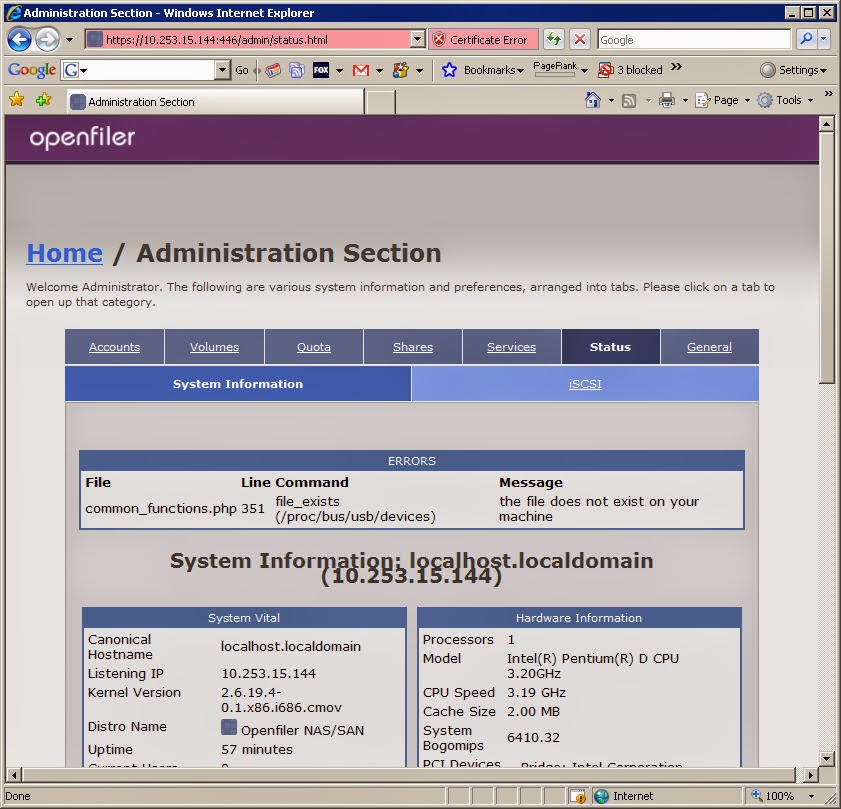Click the toolbar buttons gallery icon
This screenshot has width=841, height=809.
pos(401,70)
